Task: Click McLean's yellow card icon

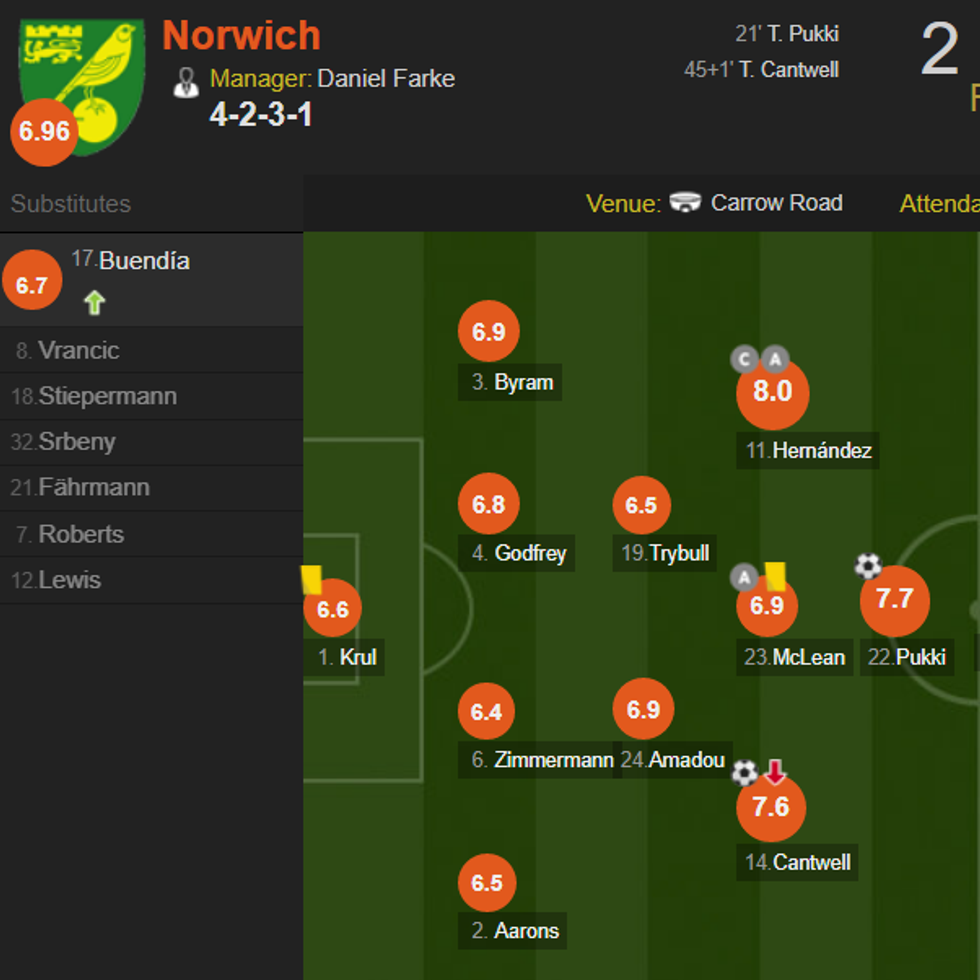Action: (776, 575)
